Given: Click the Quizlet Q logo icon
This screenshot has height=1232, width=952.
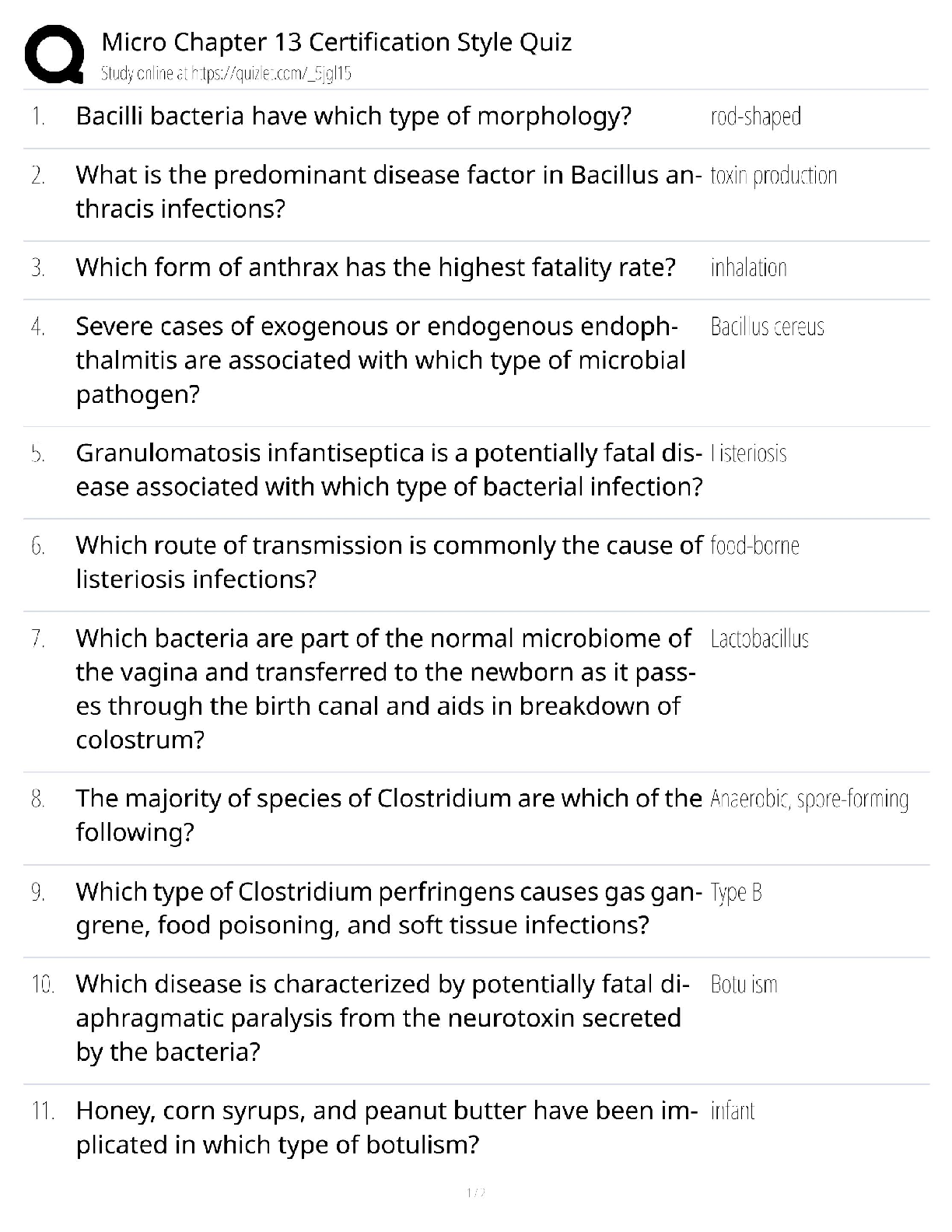Looking at the screenshot, I should click(54, 54).
